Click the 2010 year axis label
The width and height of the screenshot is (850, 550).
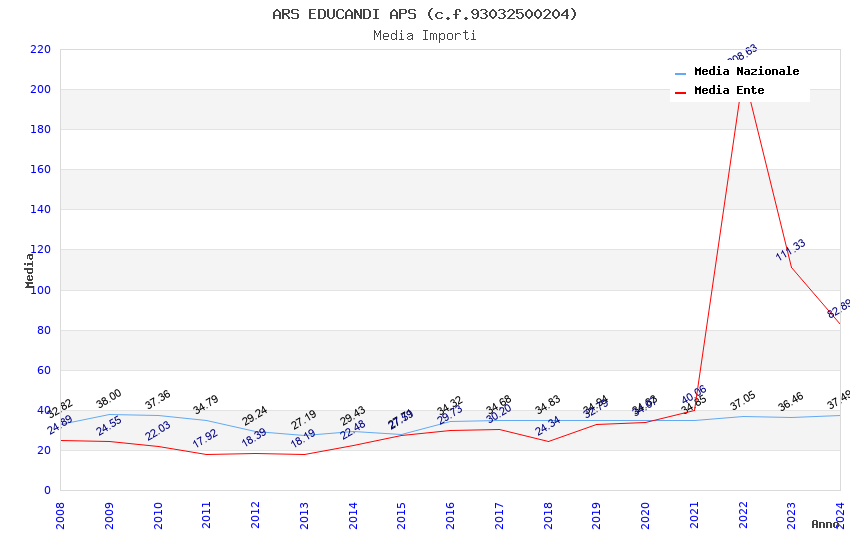[158, 515]
